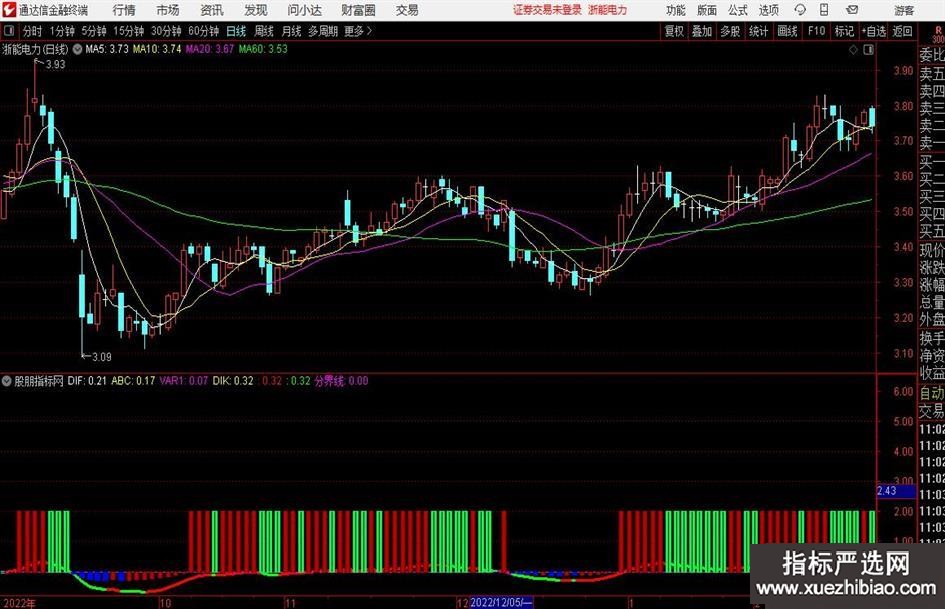Click the 返回 back button
Viewport: 945px width, 609px height.
click(902, 31)
